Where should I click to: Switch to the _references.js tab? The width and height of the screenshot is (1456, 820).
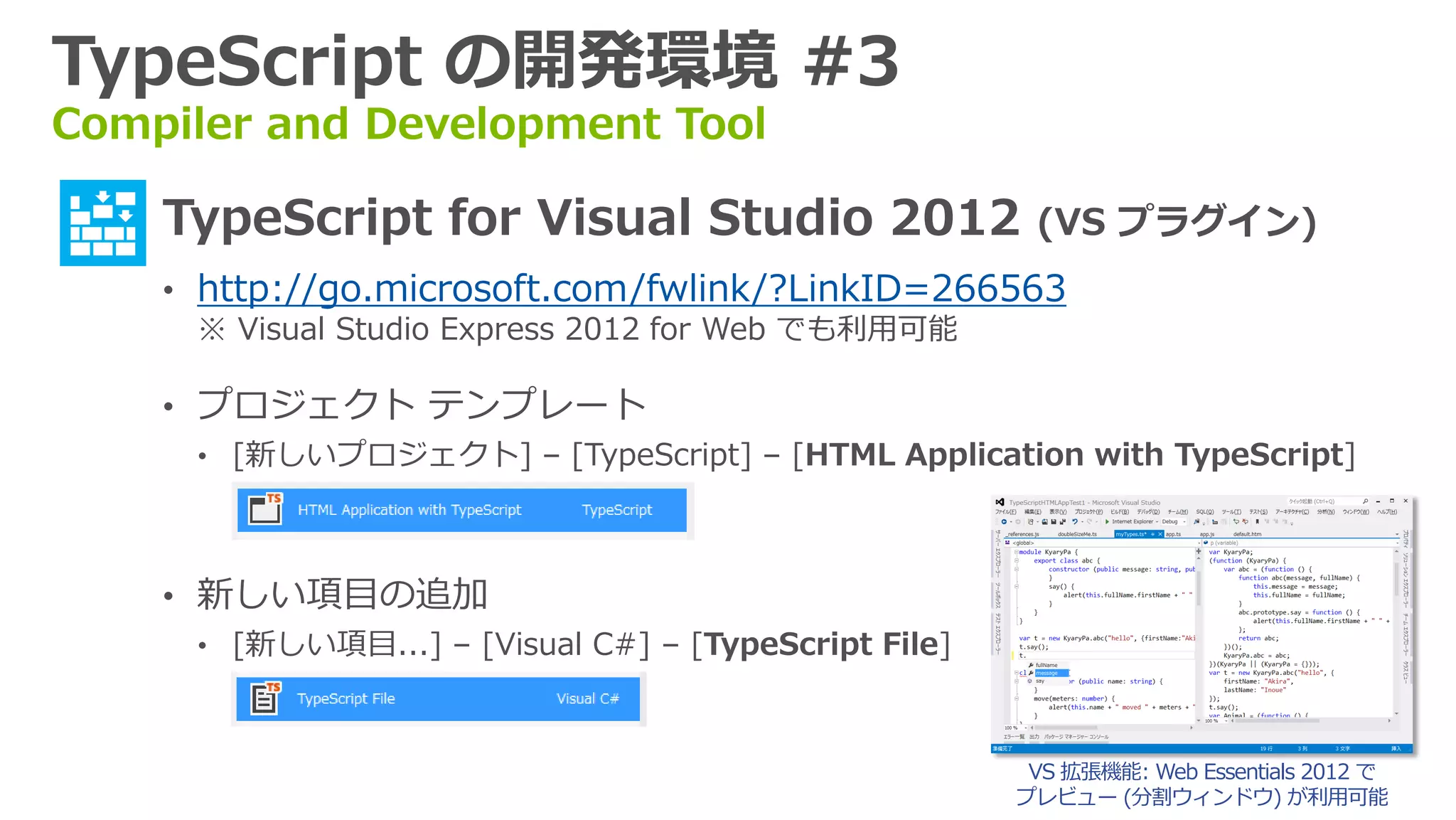[x=1022, y=534]
